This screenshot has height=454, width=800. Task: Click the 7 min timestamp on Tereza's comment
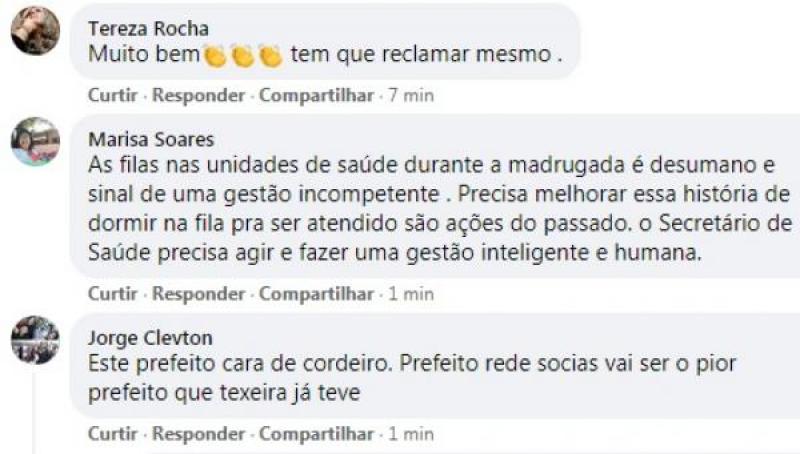(x=411, y=95)
